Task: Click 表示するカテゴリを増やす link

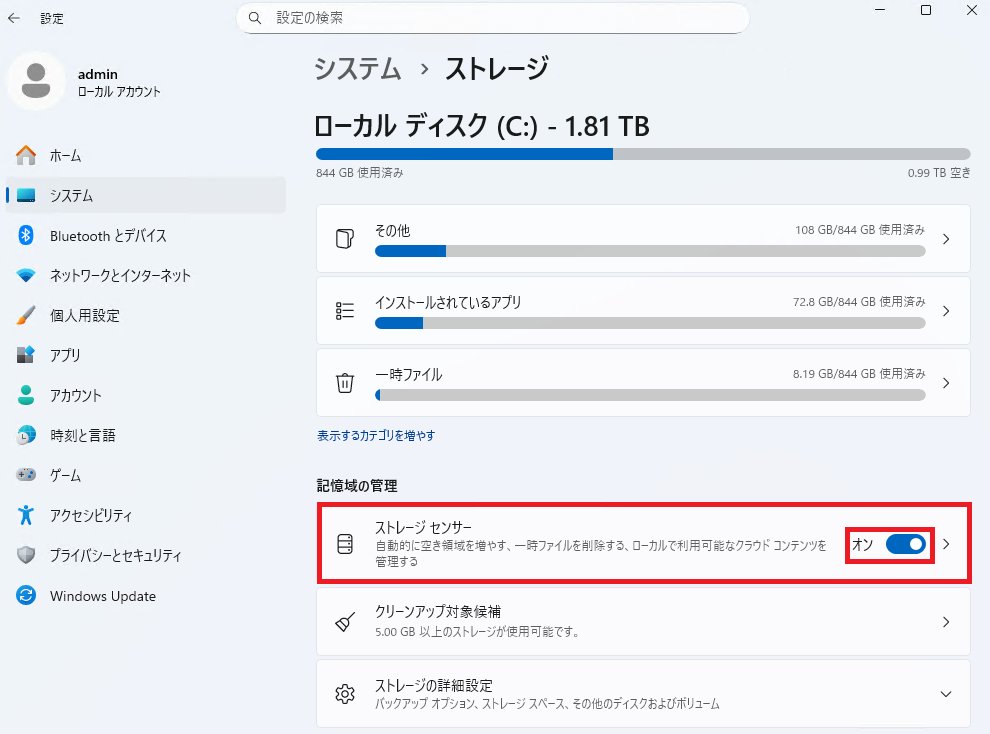Action: pos(376,435)
